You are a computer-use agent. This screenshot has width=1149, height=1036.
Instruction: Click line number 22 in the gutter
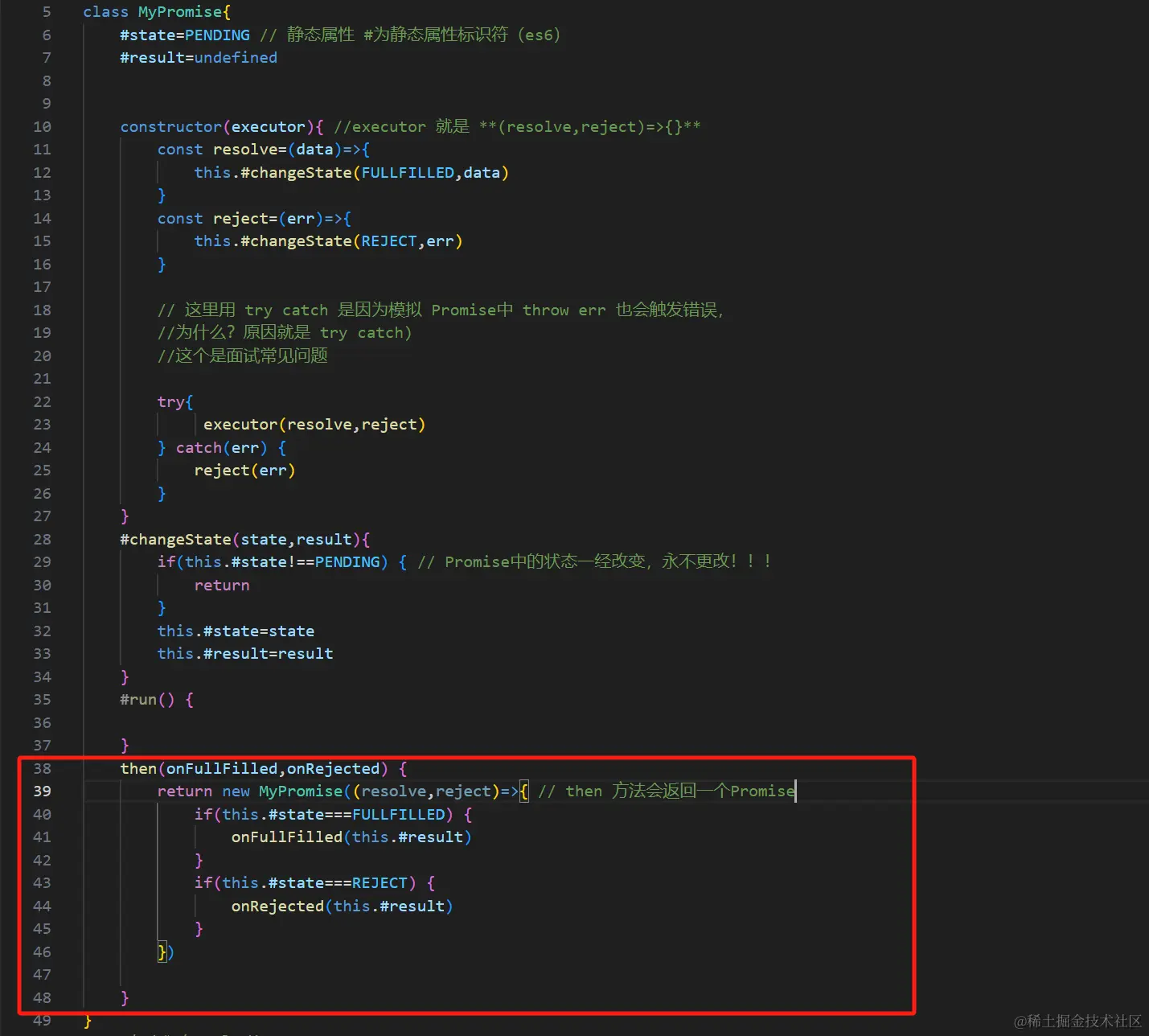pos(42,402)
